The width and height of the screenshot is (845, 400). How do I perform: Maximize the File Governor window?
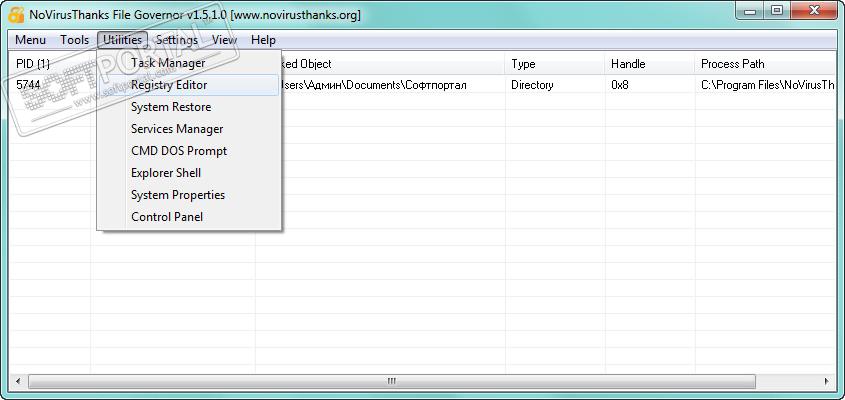point(777,11)
